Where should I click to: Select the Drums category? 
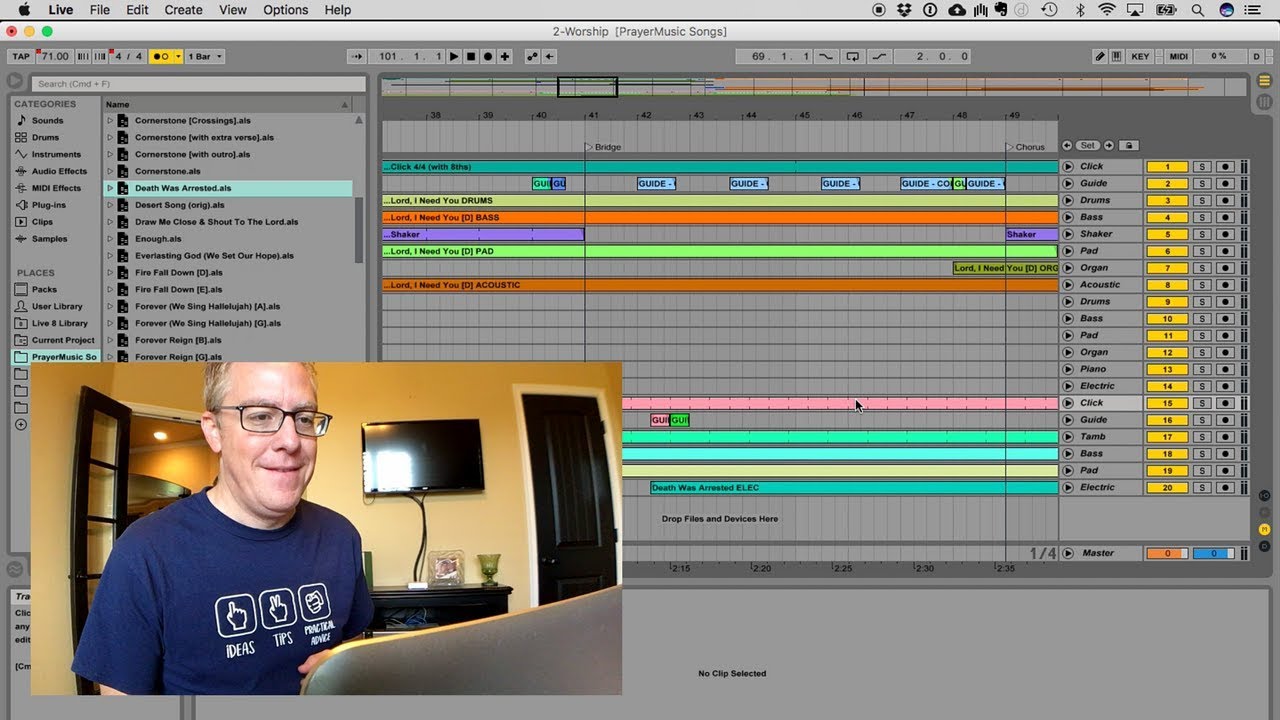coord(45,137)
